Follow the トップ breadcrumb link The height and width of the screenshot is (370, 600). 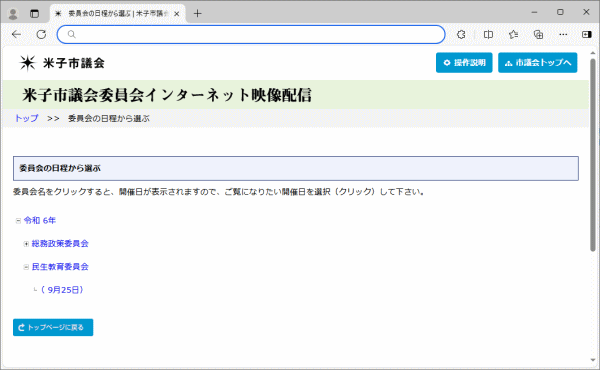click(26, 118)
